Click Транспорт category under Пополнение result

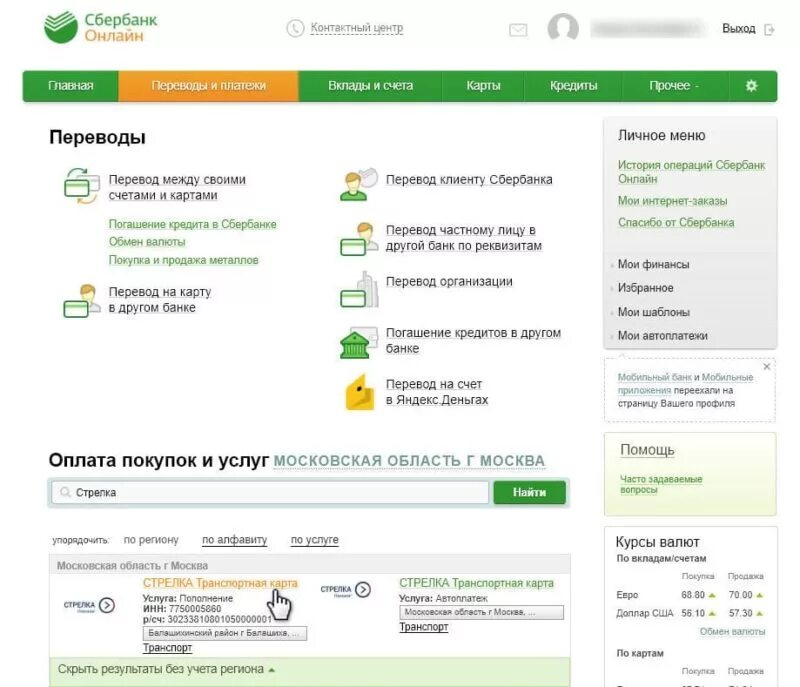coord(167,648)
